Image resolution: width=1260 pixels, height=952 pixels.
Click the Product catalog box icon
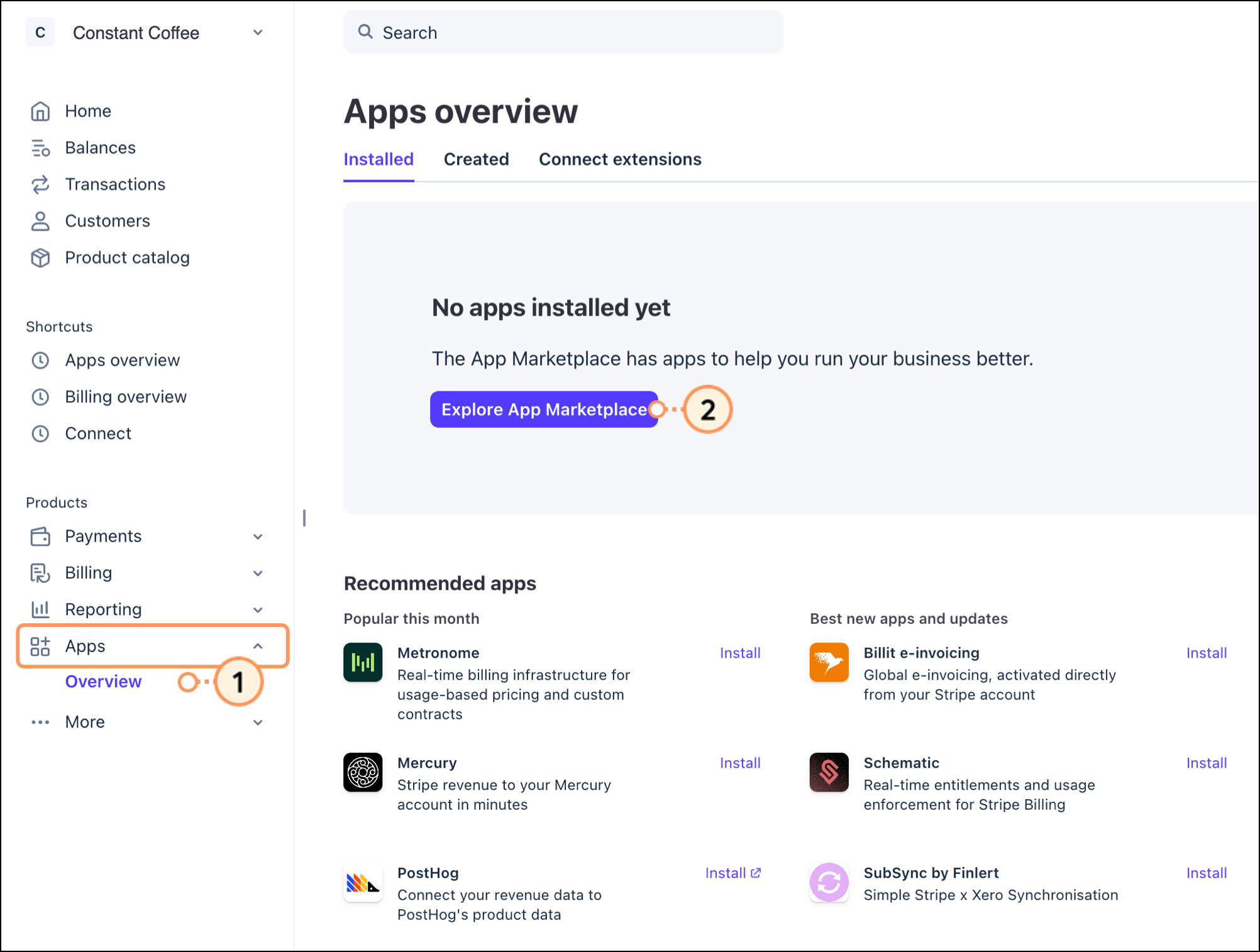(40, 258)
